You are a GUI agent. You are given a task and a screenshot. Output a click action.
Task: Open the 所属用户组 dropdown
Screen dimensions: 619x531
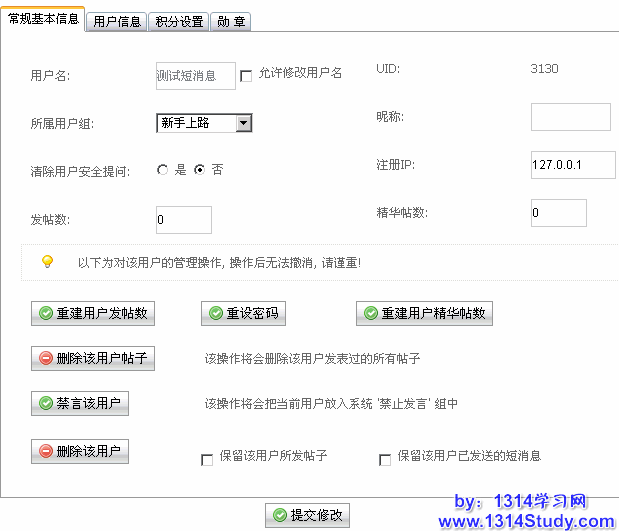[x=243, y=123]
